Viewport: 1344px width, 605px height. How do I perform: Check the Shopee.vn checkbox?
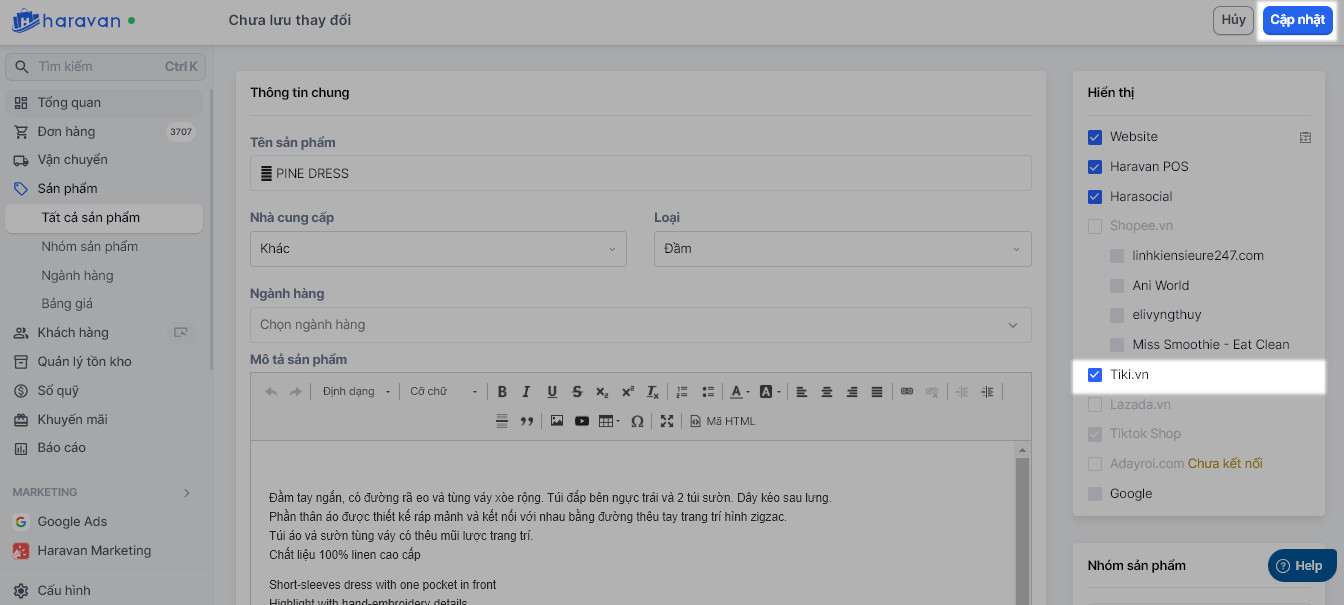pyautogui.click(x=1095, y=226)
